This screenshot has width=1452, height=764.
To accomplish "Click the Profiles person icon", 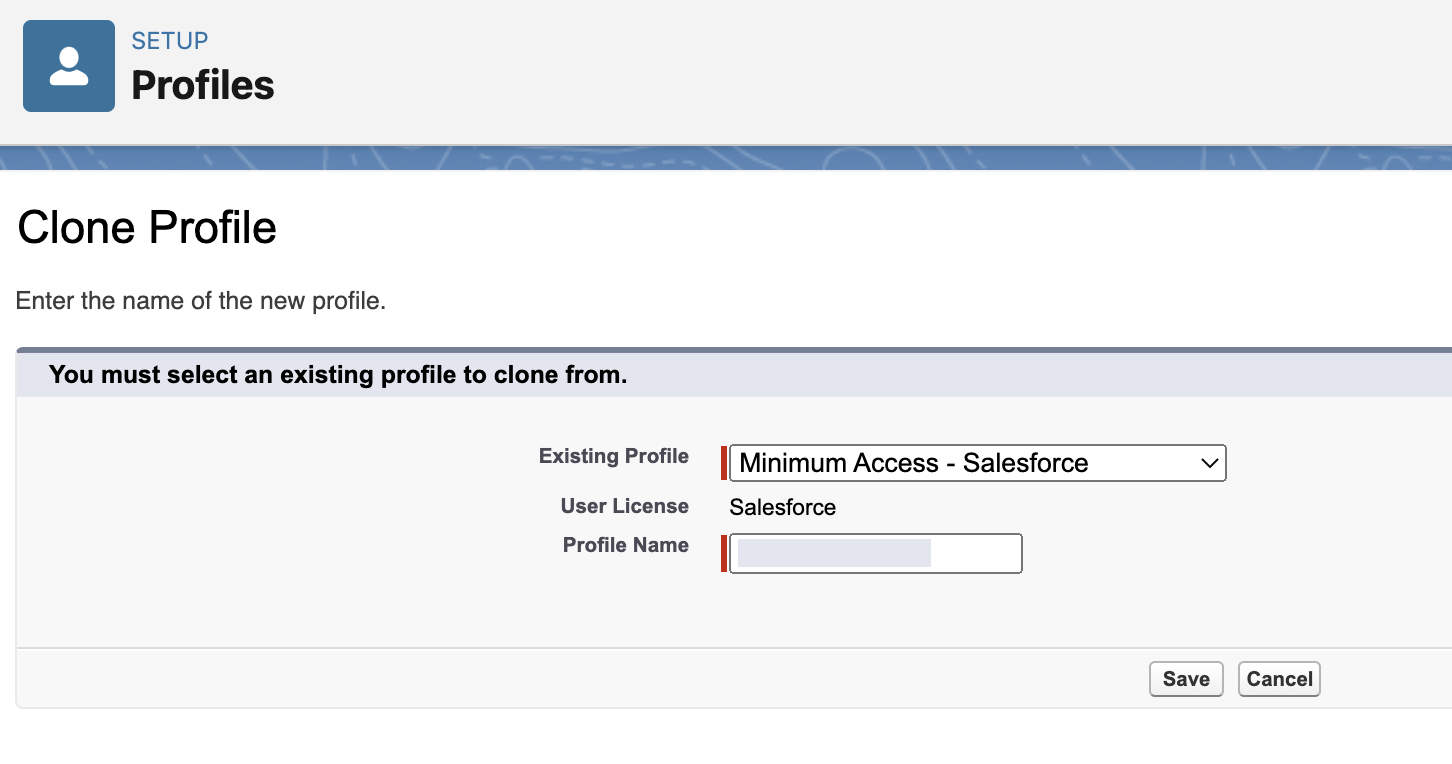I will 69,66.
